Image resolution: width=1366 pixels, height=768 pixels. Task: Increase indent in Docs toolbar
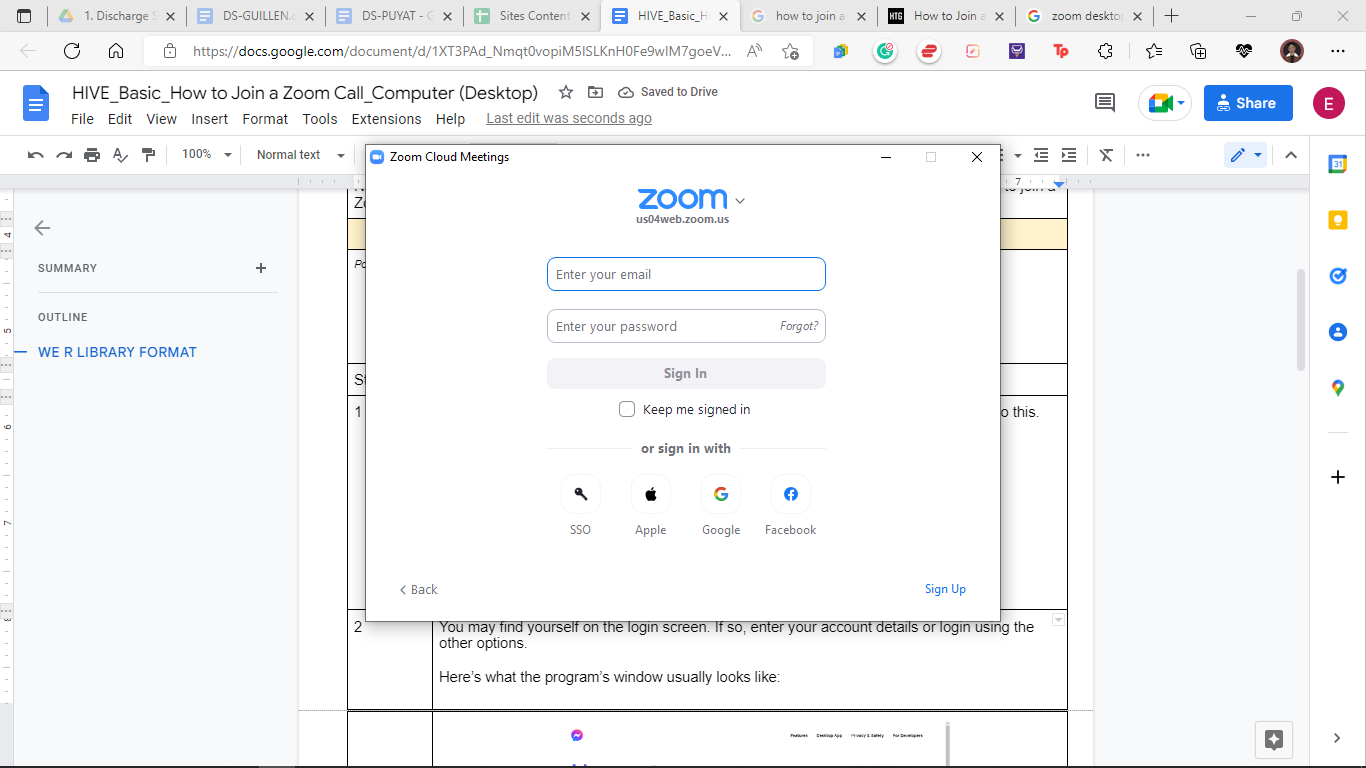pos(1069,155)
